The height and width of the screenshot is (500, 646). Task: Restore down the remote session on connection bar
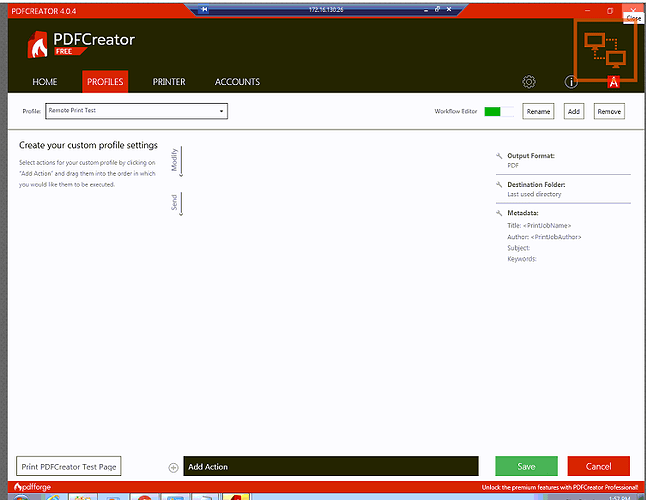[x=437, y=9]
